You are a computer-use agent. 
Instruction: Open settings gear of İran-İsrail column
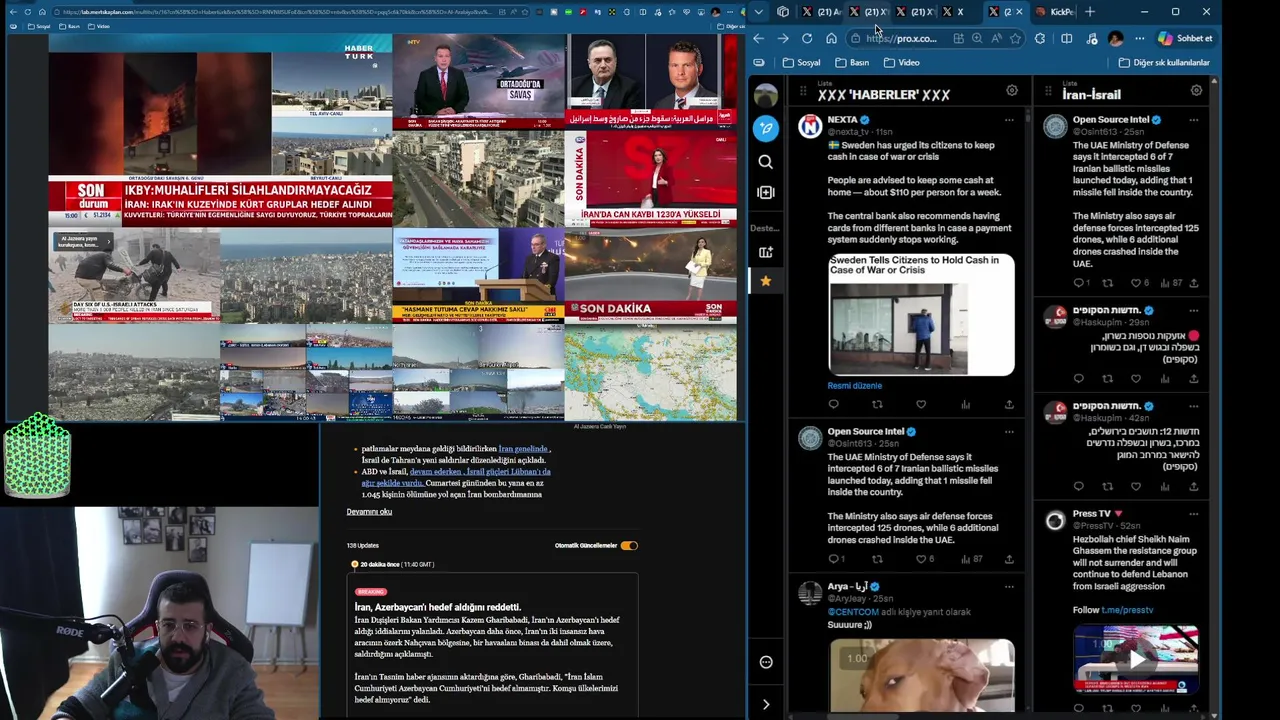[1196, 91]
